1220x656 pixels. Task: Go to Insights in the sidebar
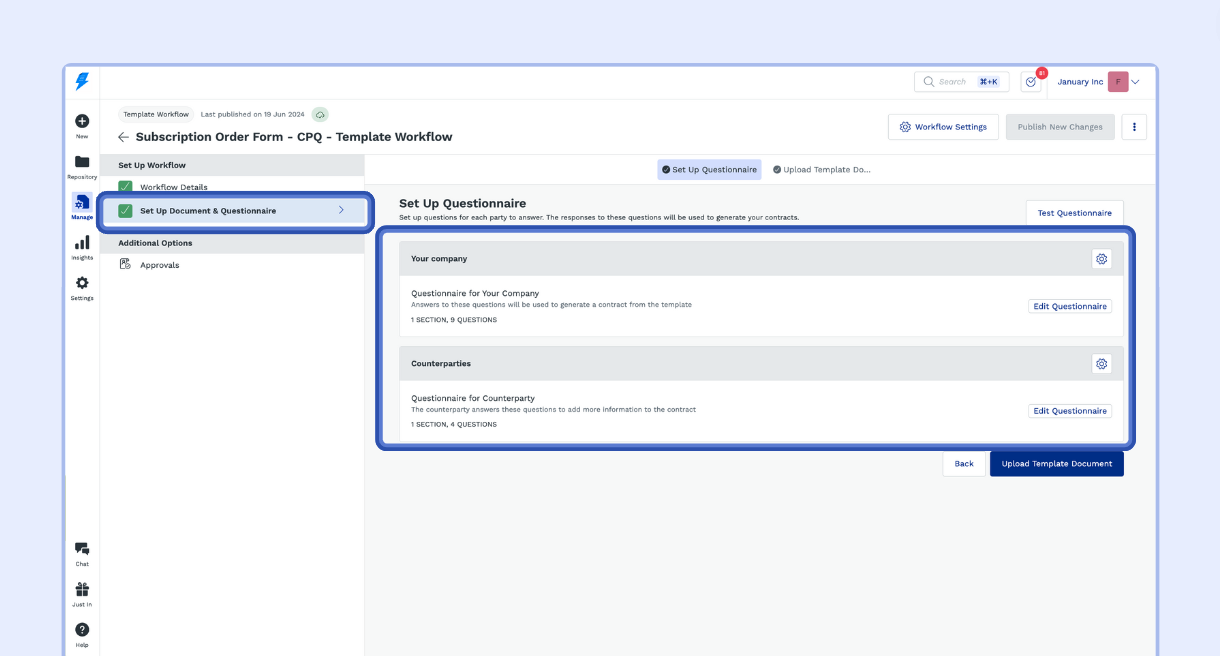(x=82, y=243)
